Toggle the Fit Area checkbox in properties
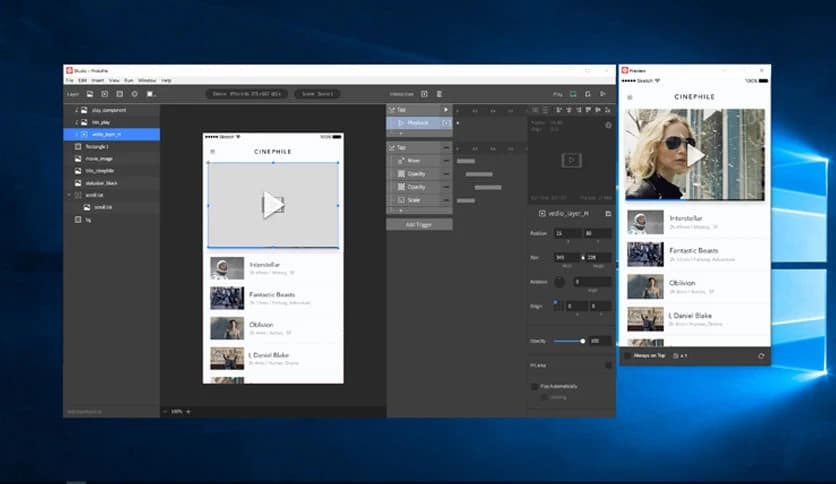The image size is (836, 484). click(x=608, y=365)
